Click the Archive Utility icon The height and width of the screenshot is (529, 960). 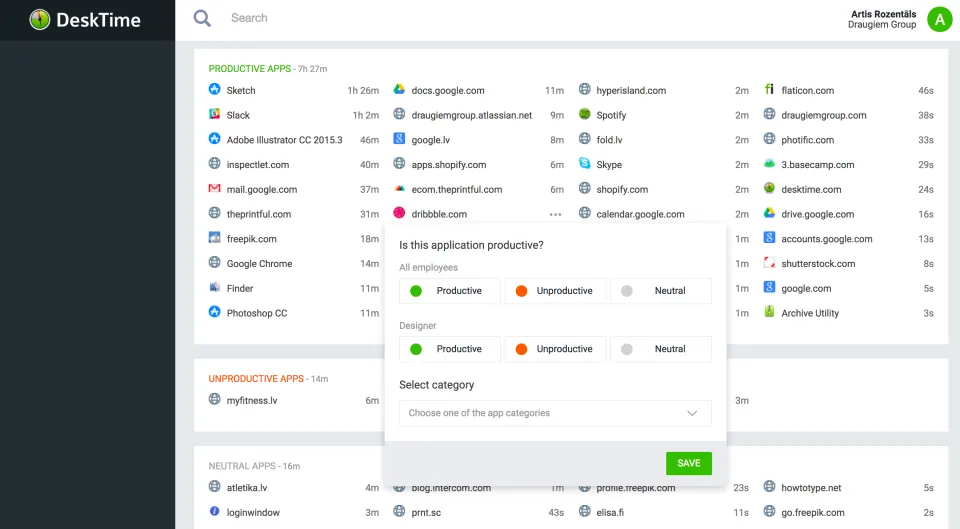(770, 312)
